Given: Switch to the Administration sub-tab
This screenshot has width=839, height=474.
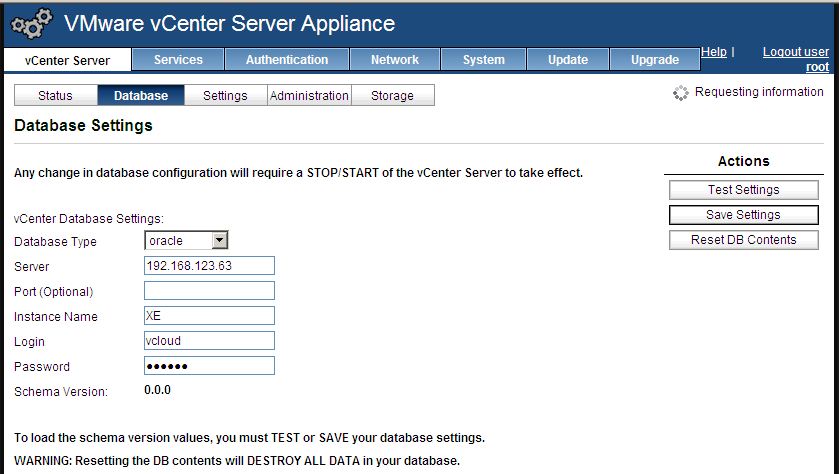Looking at the screenshot, I should 309,96.
